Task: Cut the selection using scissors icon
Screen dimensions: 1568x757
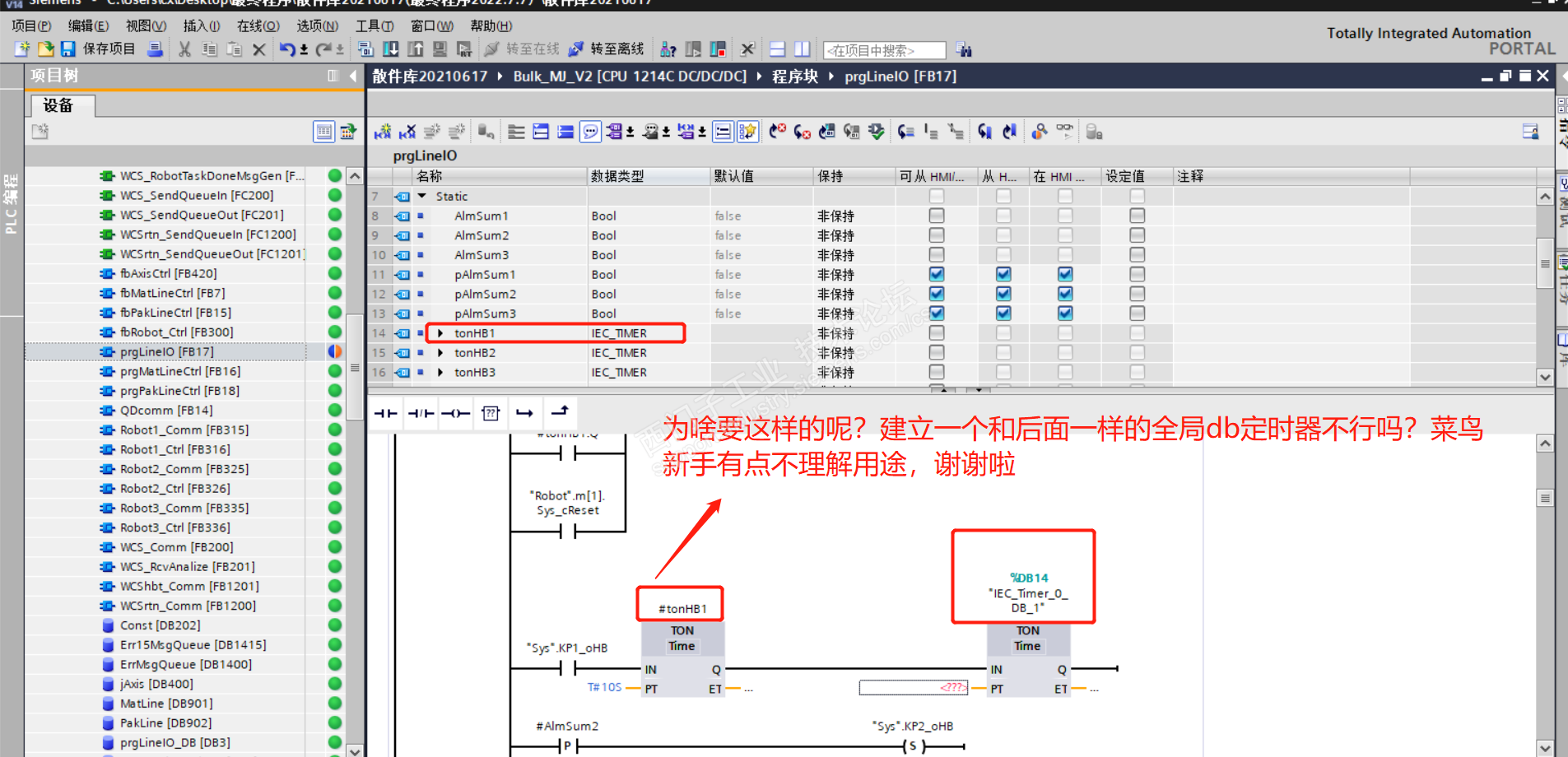Action: click(184, 49)
